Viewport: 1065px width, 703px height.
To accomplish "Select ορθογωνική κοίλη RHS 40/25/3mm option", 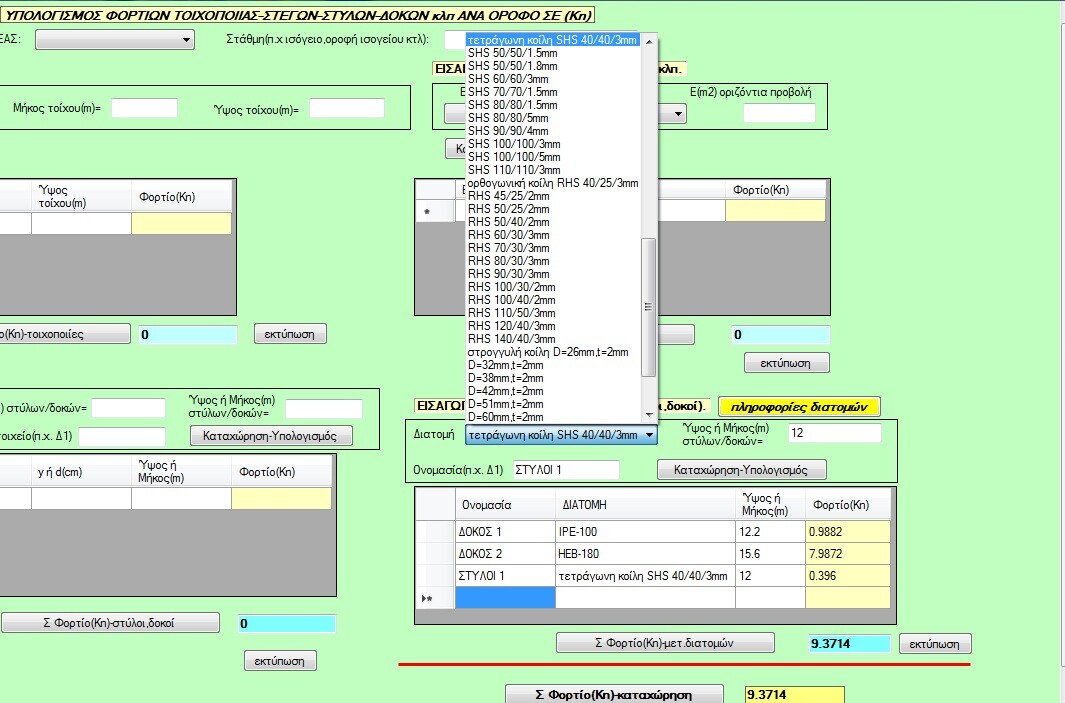I will click(552, 183).
